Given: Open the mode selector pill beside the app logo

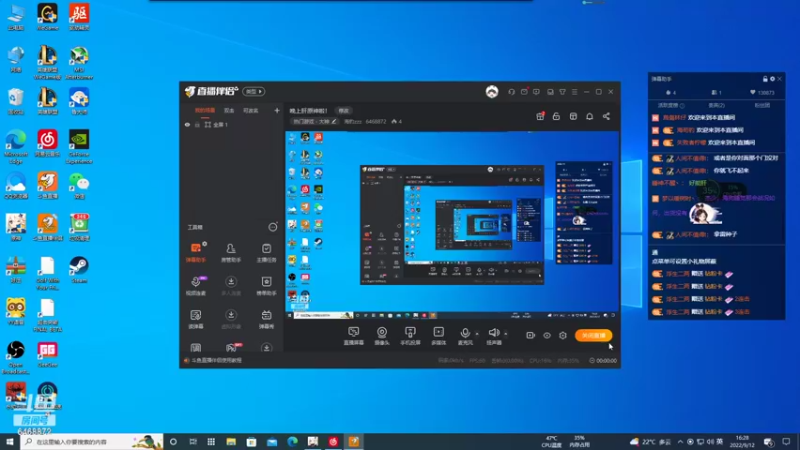Looking at the screenshot, I should click(254, 92).
